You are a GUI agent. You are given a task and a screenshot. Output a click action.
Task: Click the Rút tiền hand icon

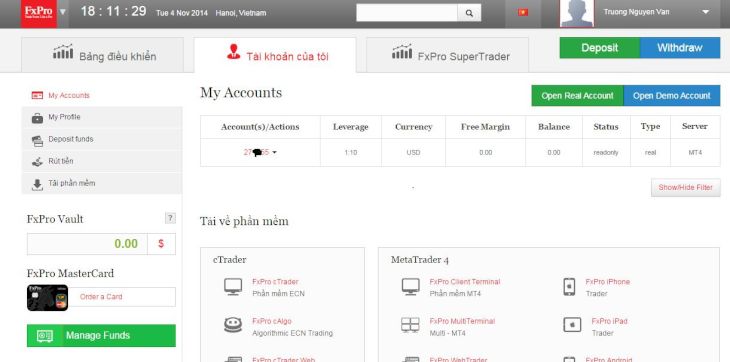pyautogui.click(x=37, y=162)
